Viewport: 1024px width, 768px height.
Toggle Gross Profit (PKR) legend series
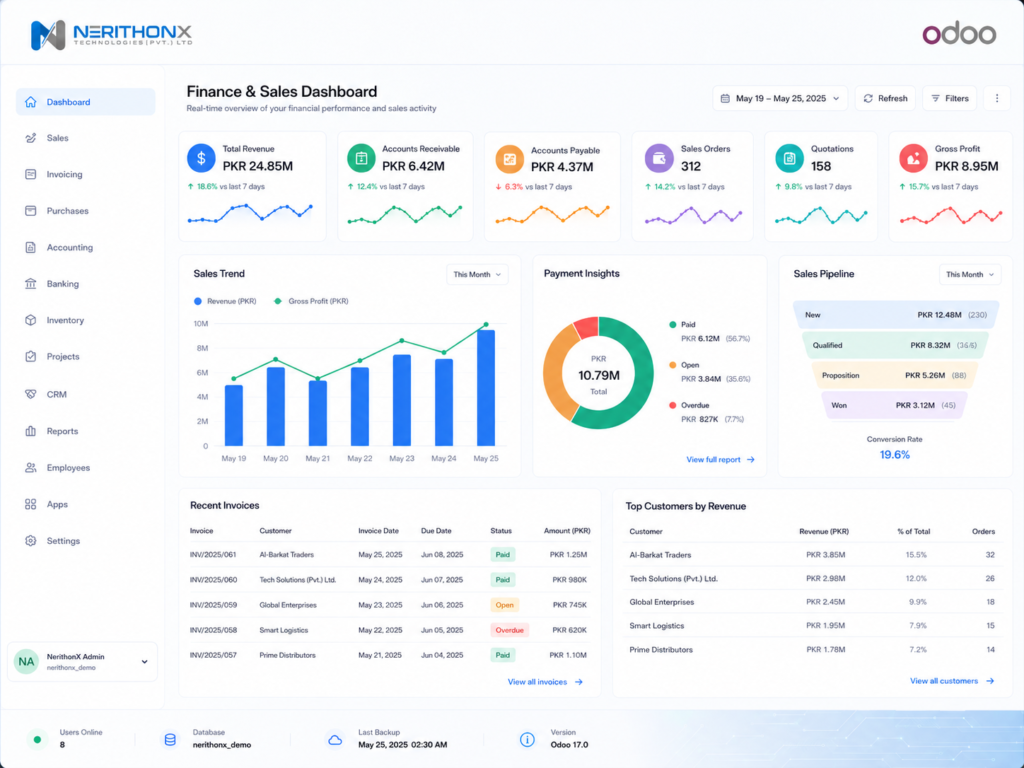click(311, 301)
